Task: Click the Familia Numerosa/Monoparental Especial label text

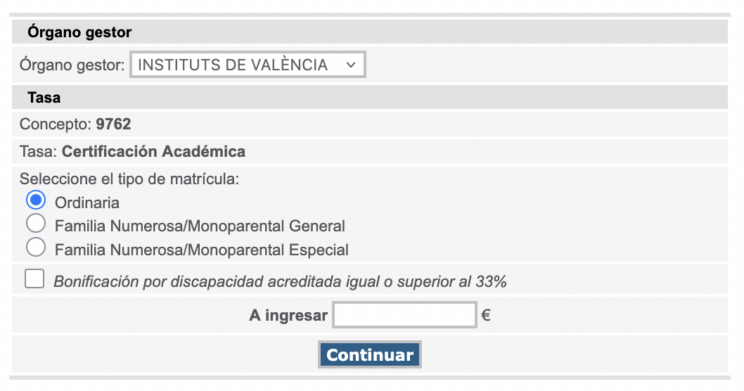Action: coord(202,250)
